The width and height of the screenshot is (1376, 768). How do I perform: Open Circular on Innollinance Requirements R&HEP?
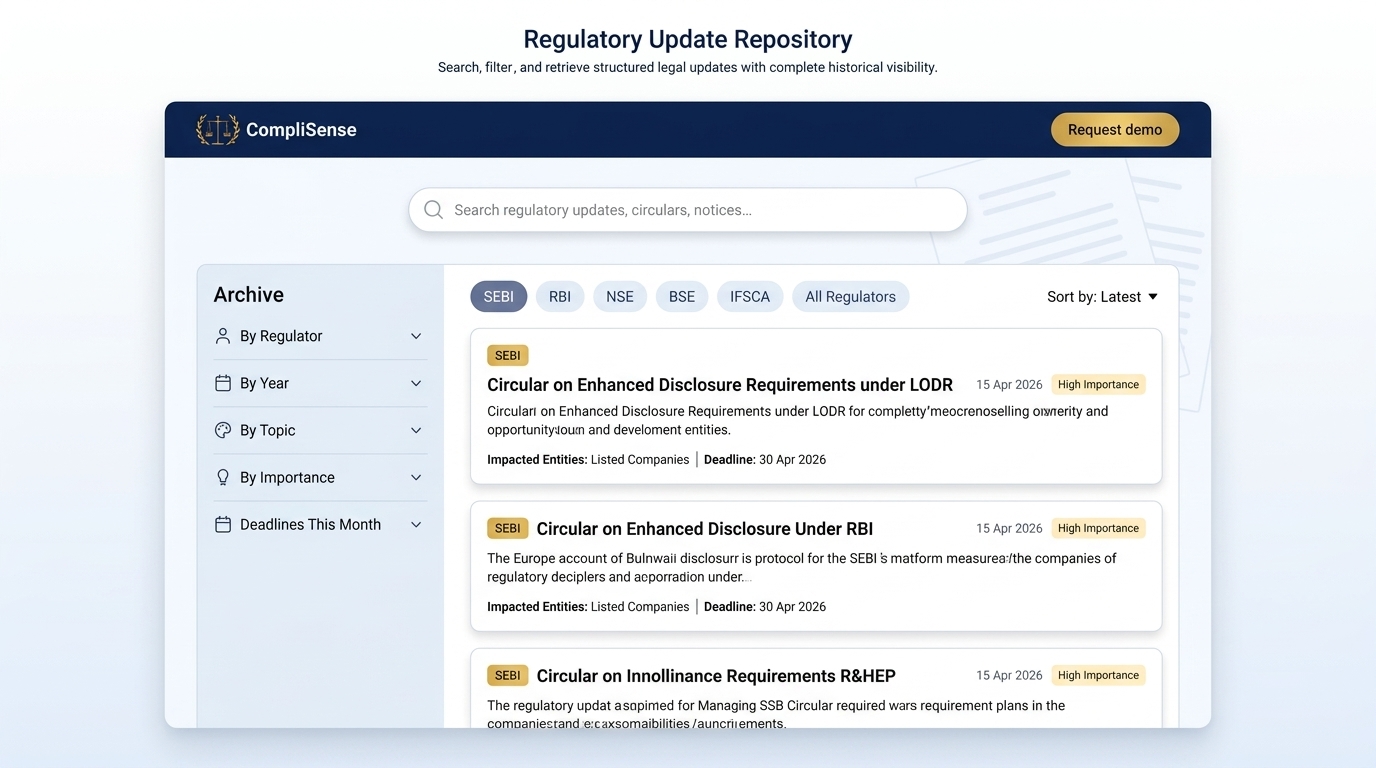click(x=716, y=676)
